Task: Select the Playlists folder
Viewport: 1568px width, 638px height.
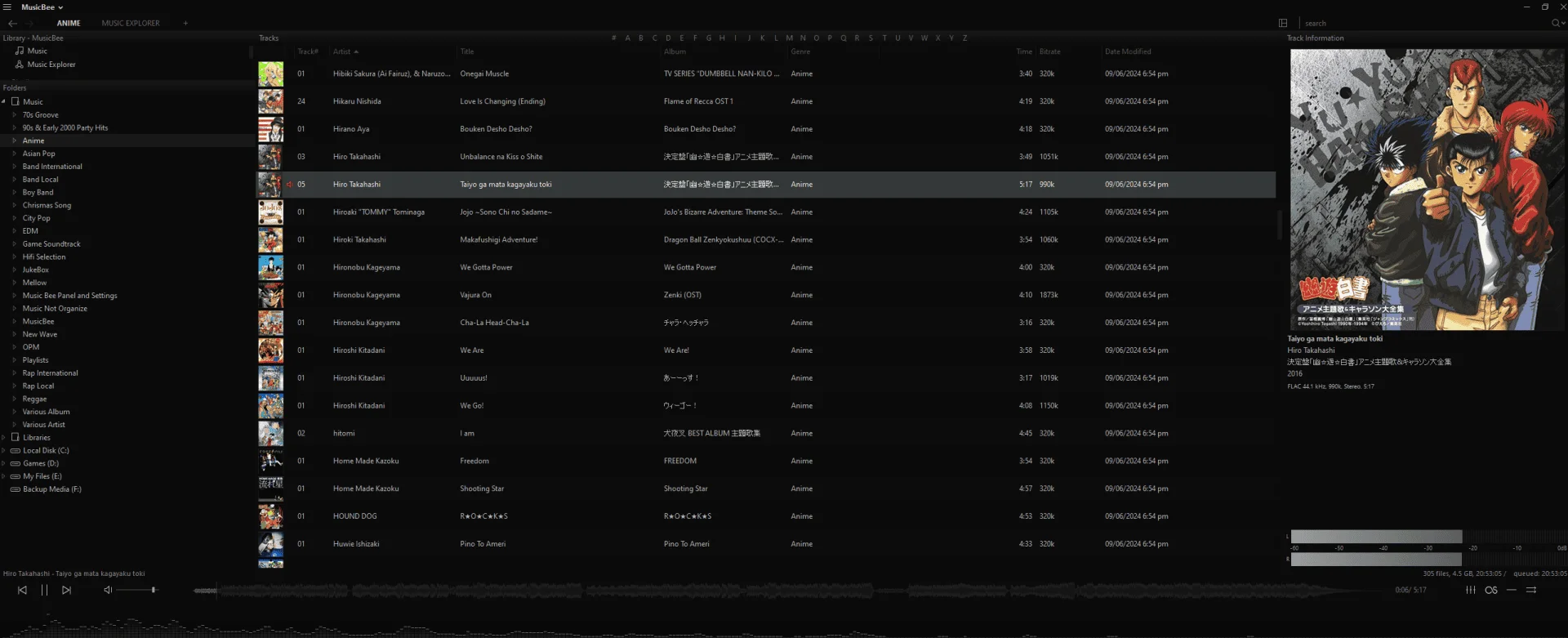Action: [35, 359]
